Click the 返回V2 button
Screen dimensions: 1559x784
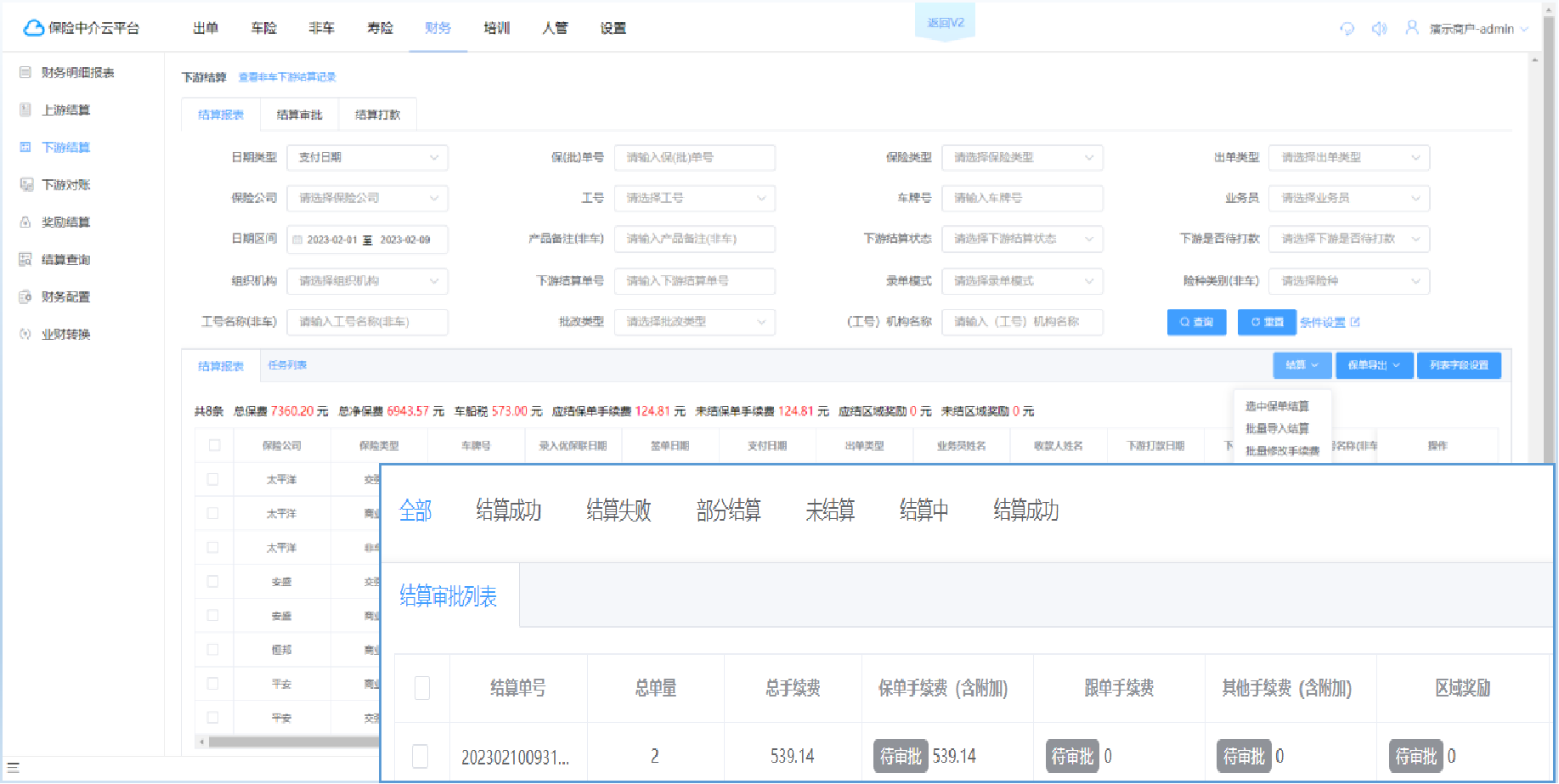click(x=946, y=22)
